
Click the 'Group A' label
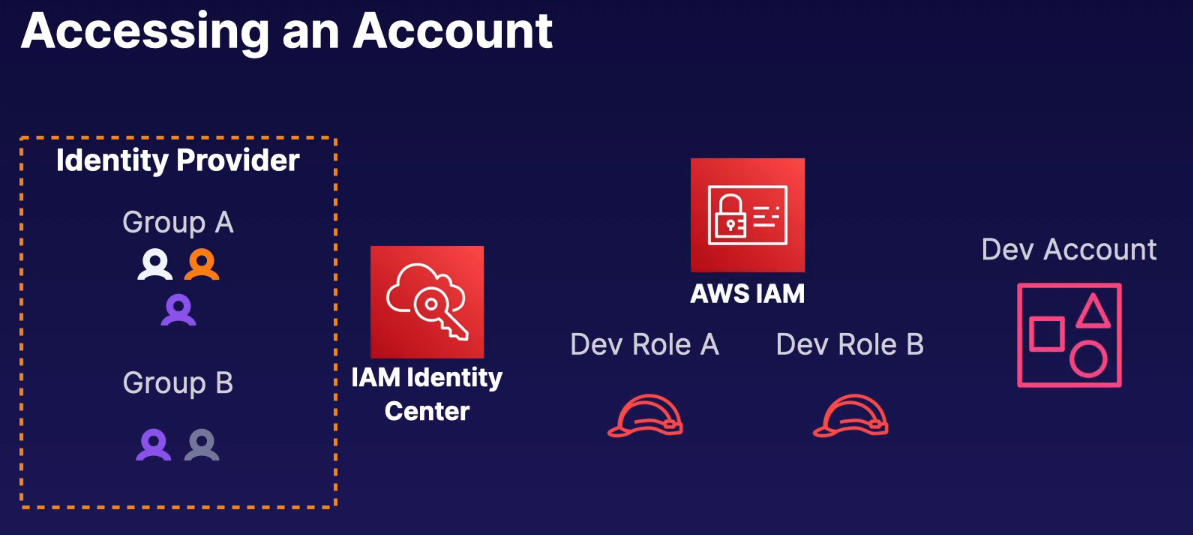178,222
